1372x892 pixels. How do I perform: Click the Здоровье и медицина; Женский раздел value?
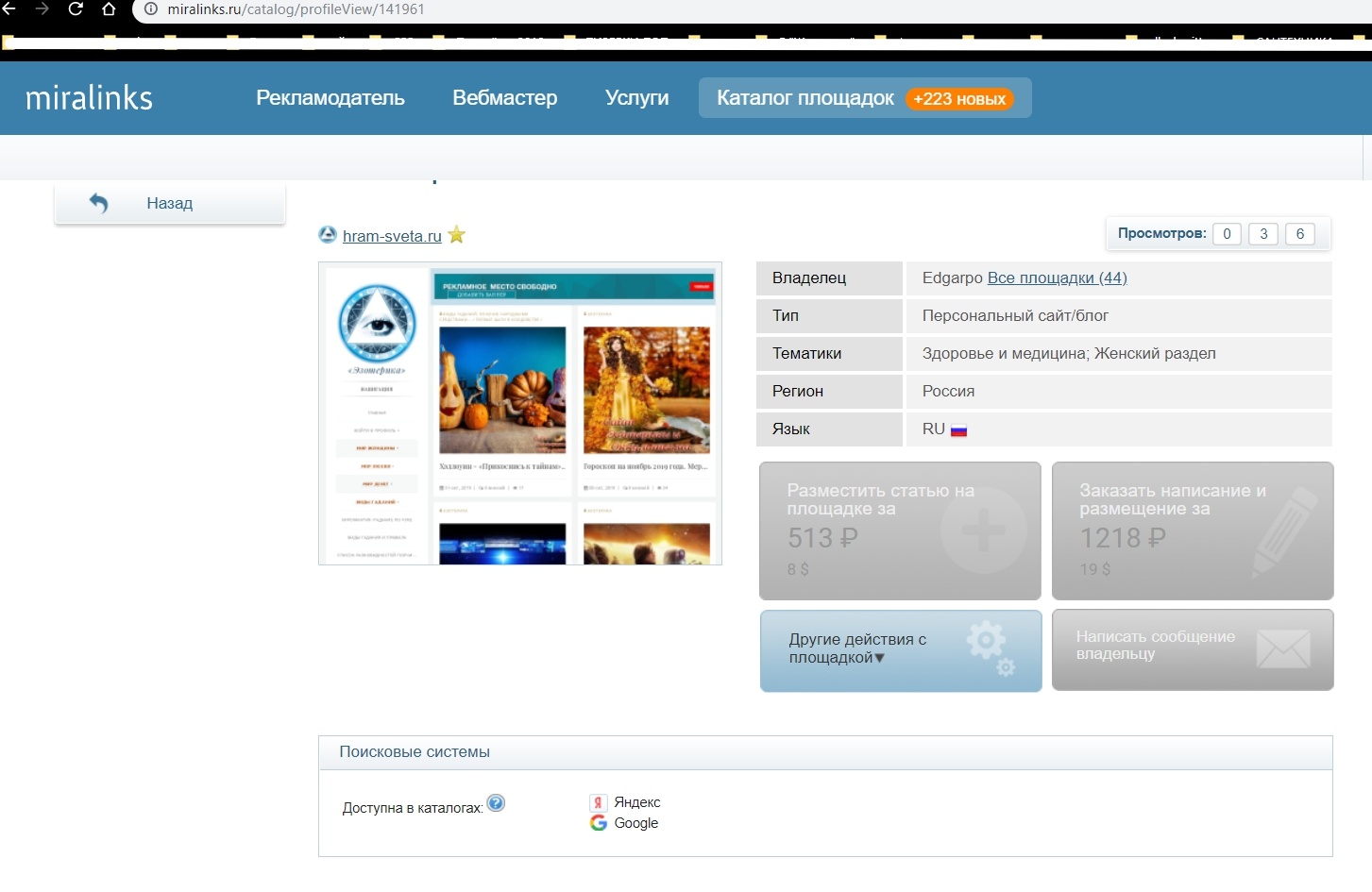[x=1069, y=353]
